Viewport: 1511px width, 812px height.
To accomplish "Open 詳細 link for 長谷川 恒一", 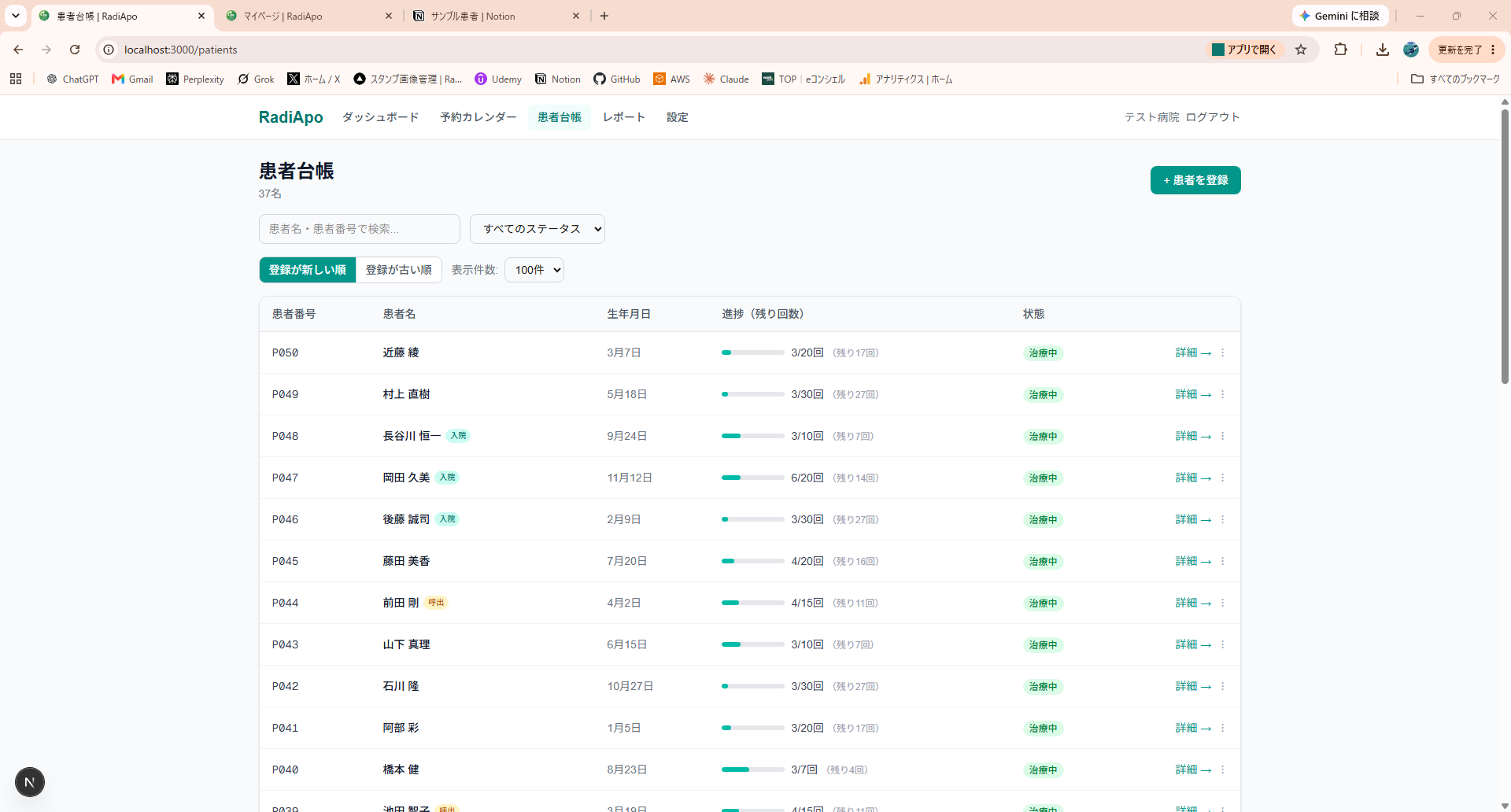I will click(1193, 436).
